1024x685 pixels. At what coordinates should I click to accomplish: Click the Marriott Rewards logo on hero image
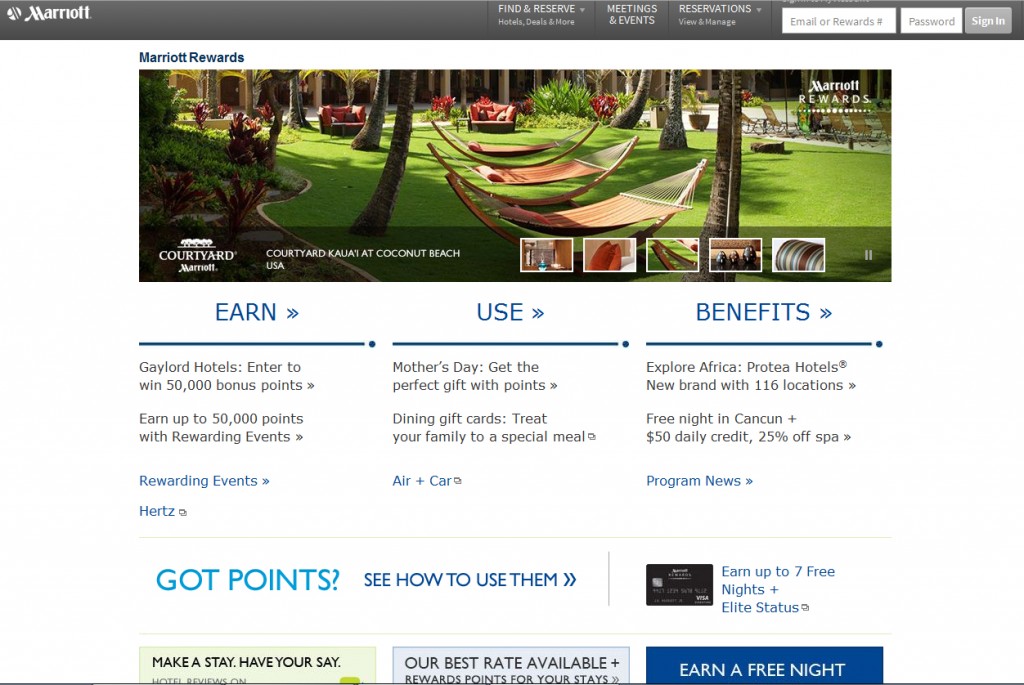pos(834,95)
